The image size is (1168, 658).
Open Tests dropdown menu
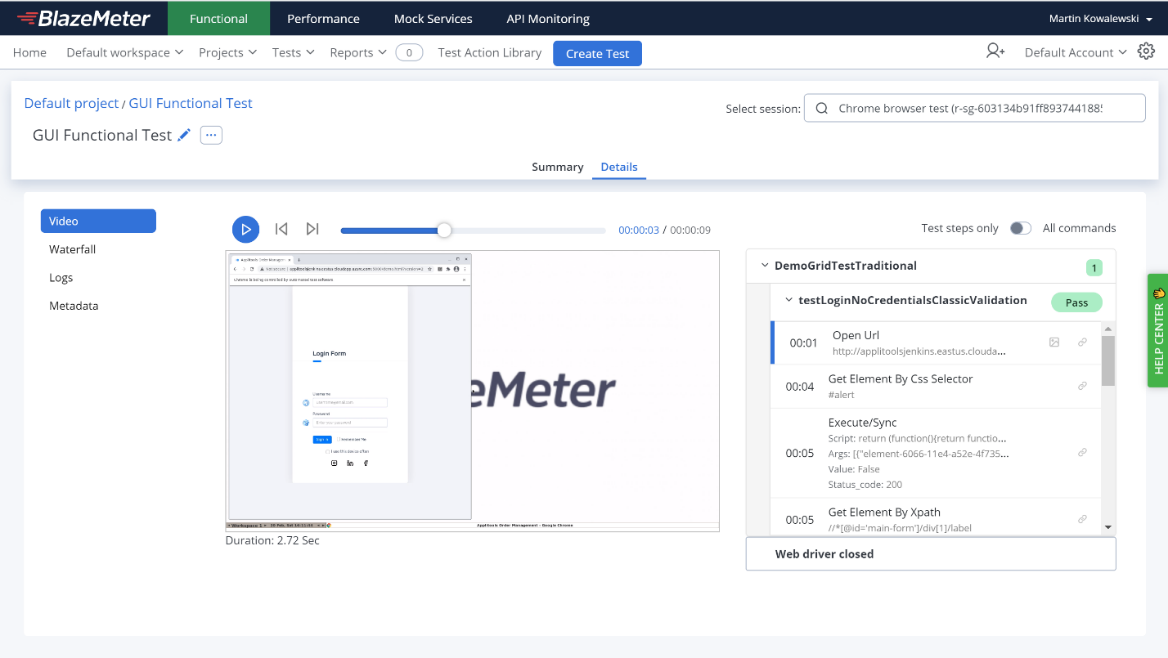pyautogui.click(x=293, y=52)
